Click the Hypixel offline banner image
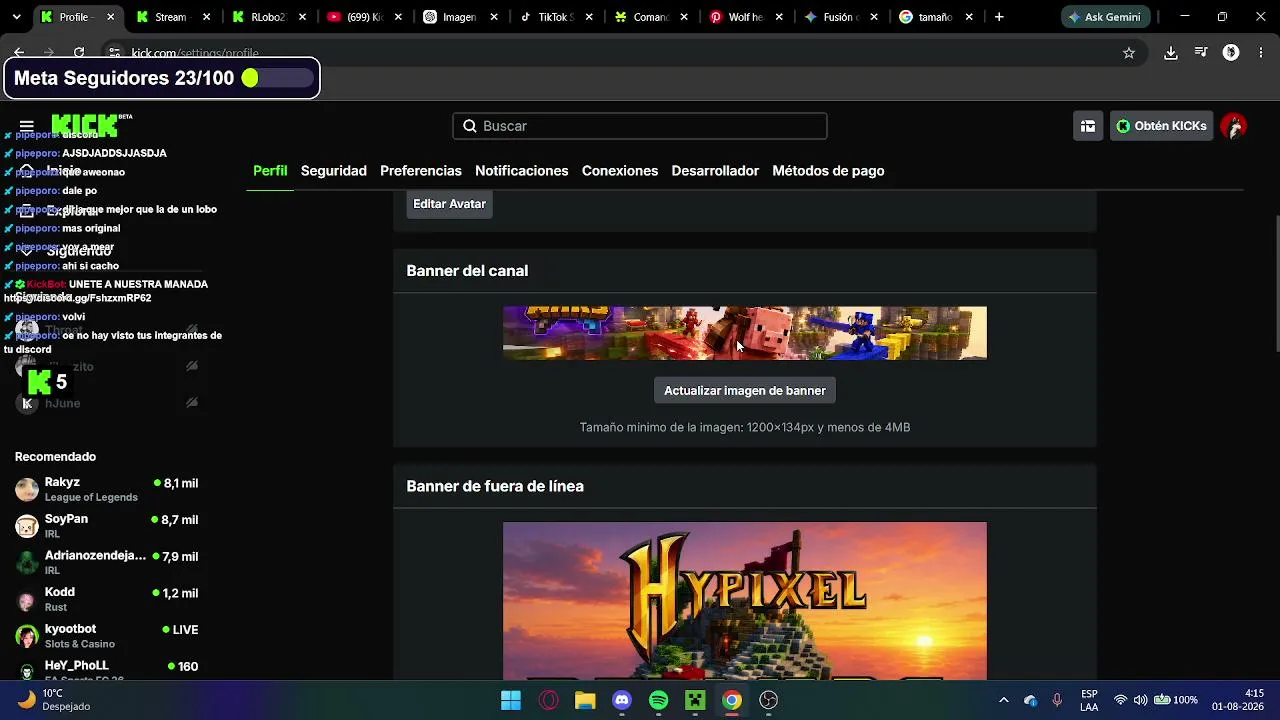This screenshot has width=1280, height=720. click(745, 601)
